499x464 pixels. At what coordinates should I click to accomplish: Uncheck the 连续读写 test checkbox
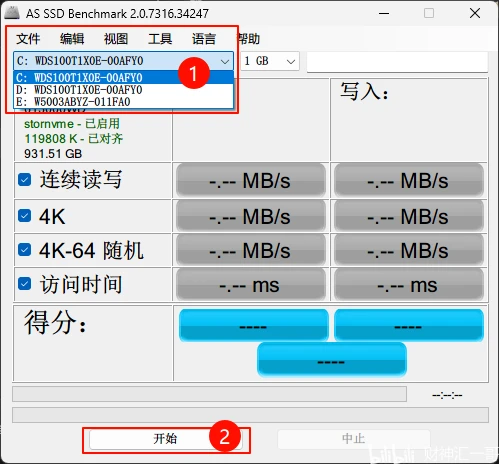(x=24, y=180)
